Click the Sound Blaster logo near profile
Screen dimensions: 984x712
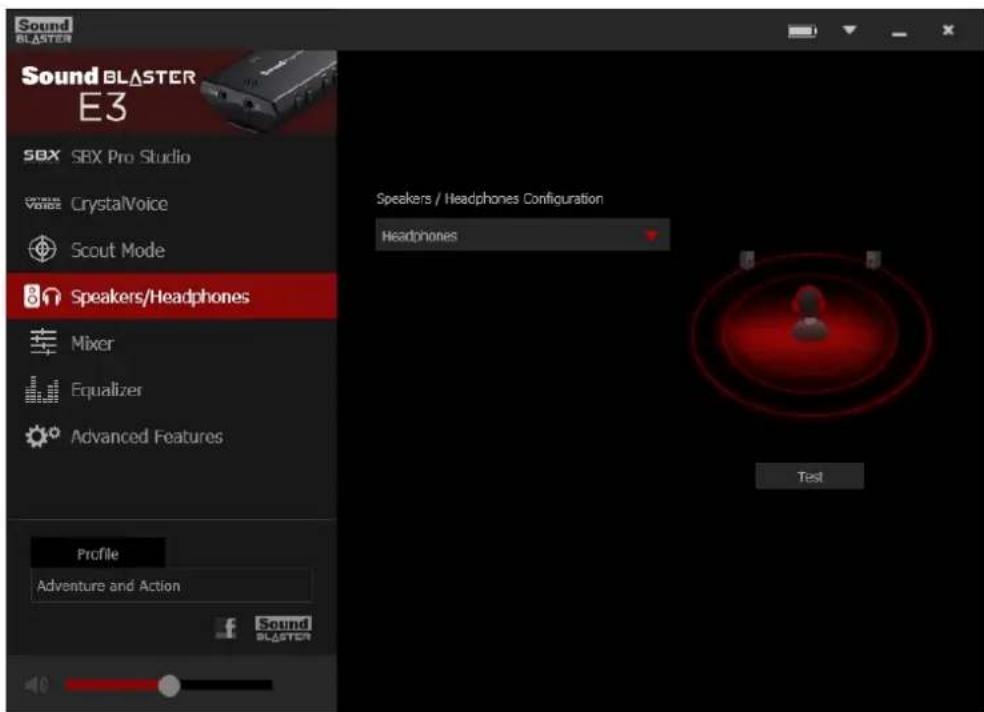click(283, 628)
